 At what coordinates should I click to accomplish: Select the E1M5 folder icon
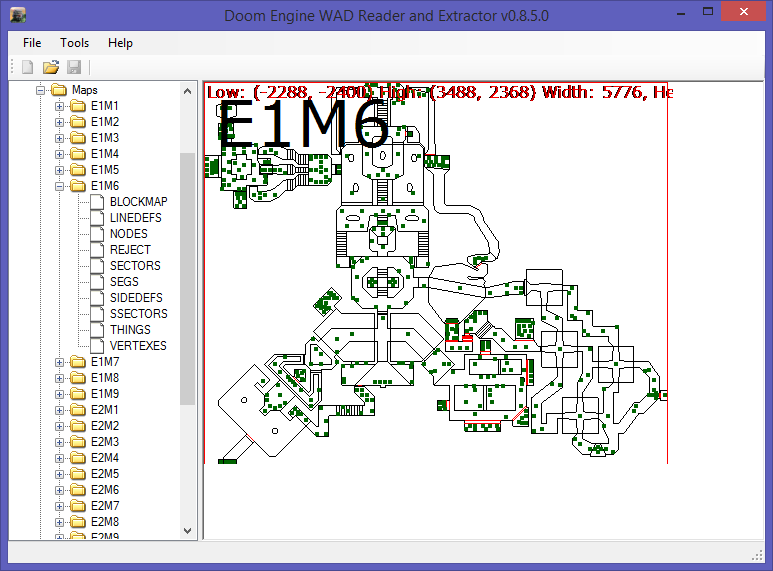tap(78, 170)
